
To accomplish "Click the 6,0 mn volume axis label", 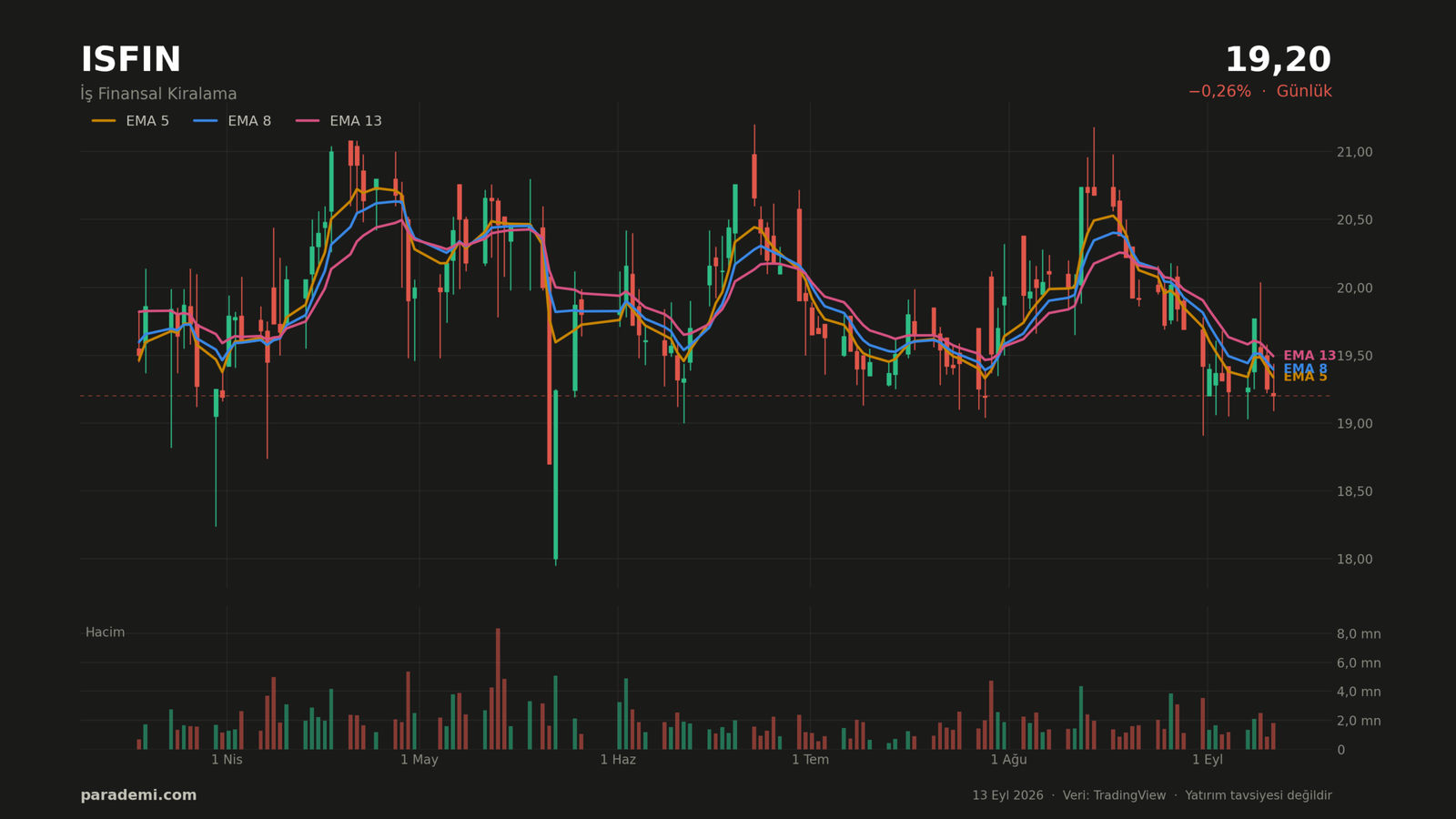I will [x=1359, y=663].
